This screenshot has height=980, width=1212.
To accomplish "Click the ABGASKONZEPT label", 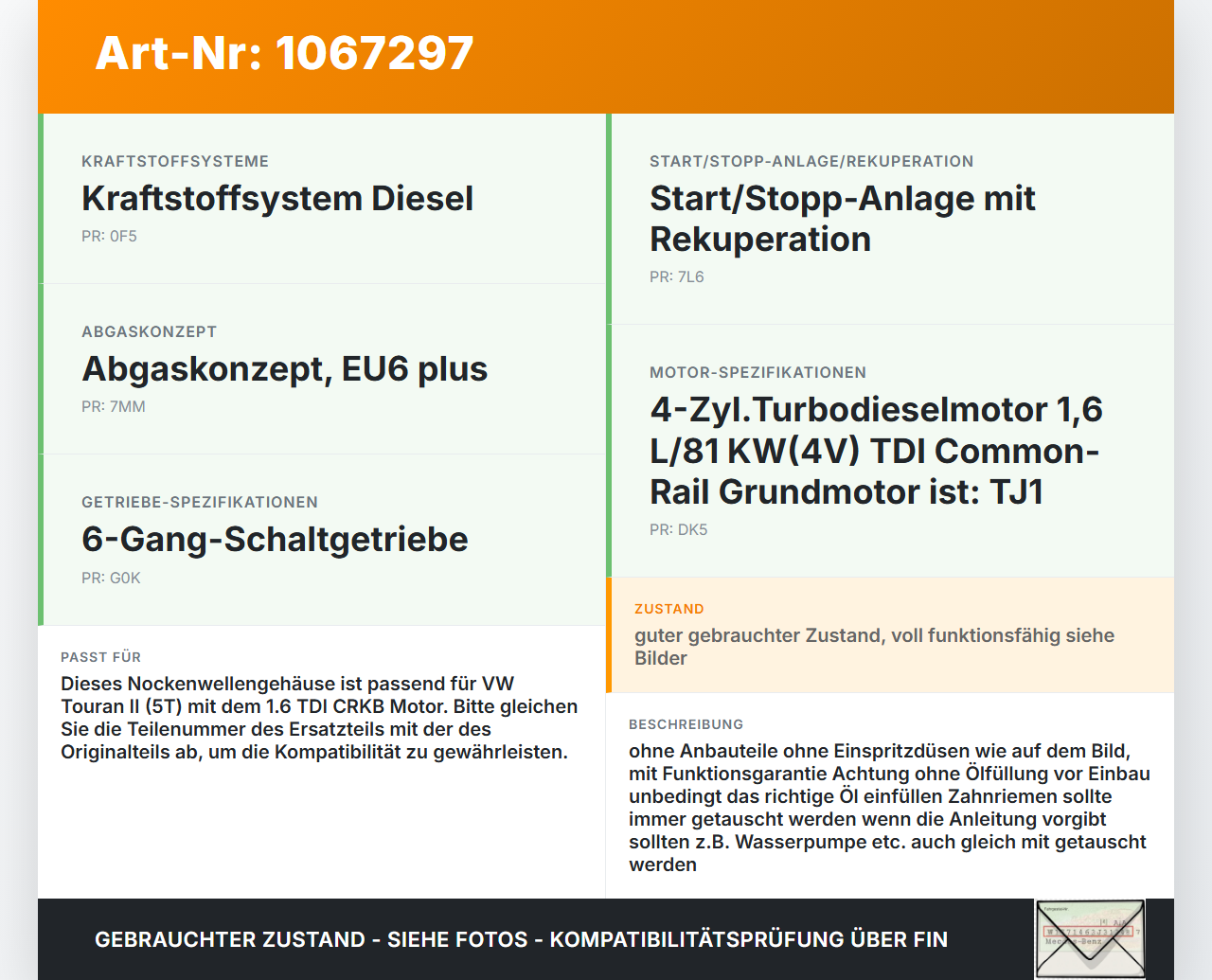I will [150, 331].
